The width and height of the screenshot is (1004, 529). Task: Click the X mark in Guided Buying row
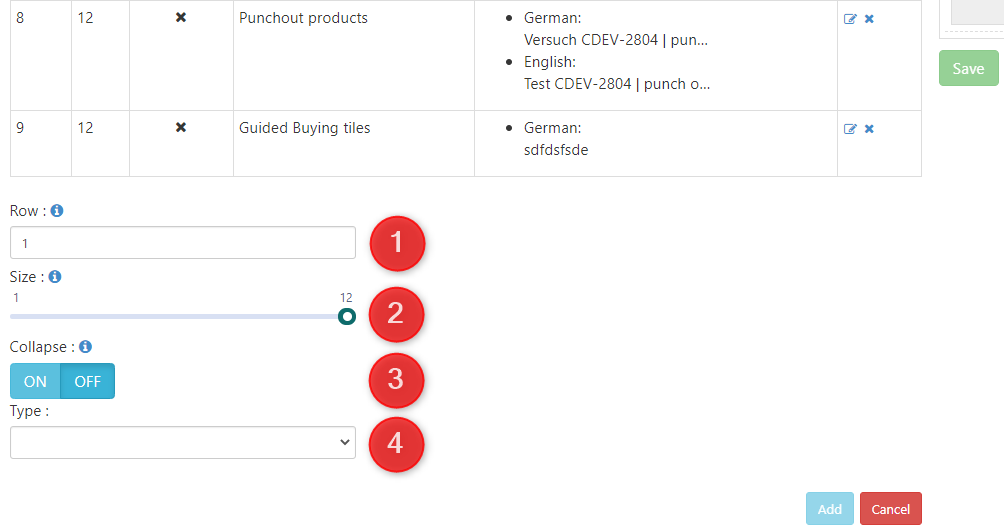click(181, 128)
